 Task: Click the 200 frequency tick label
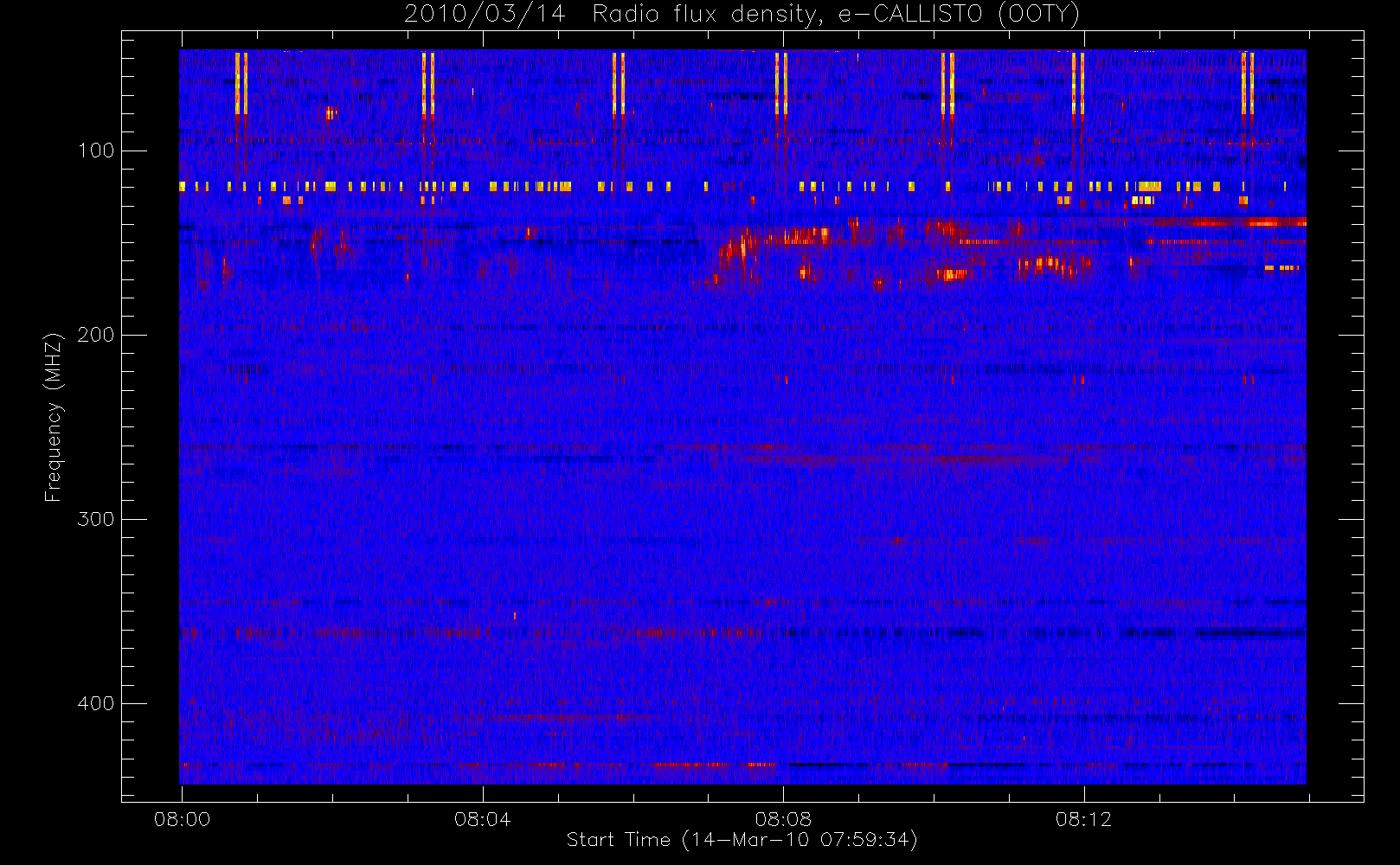96,335
